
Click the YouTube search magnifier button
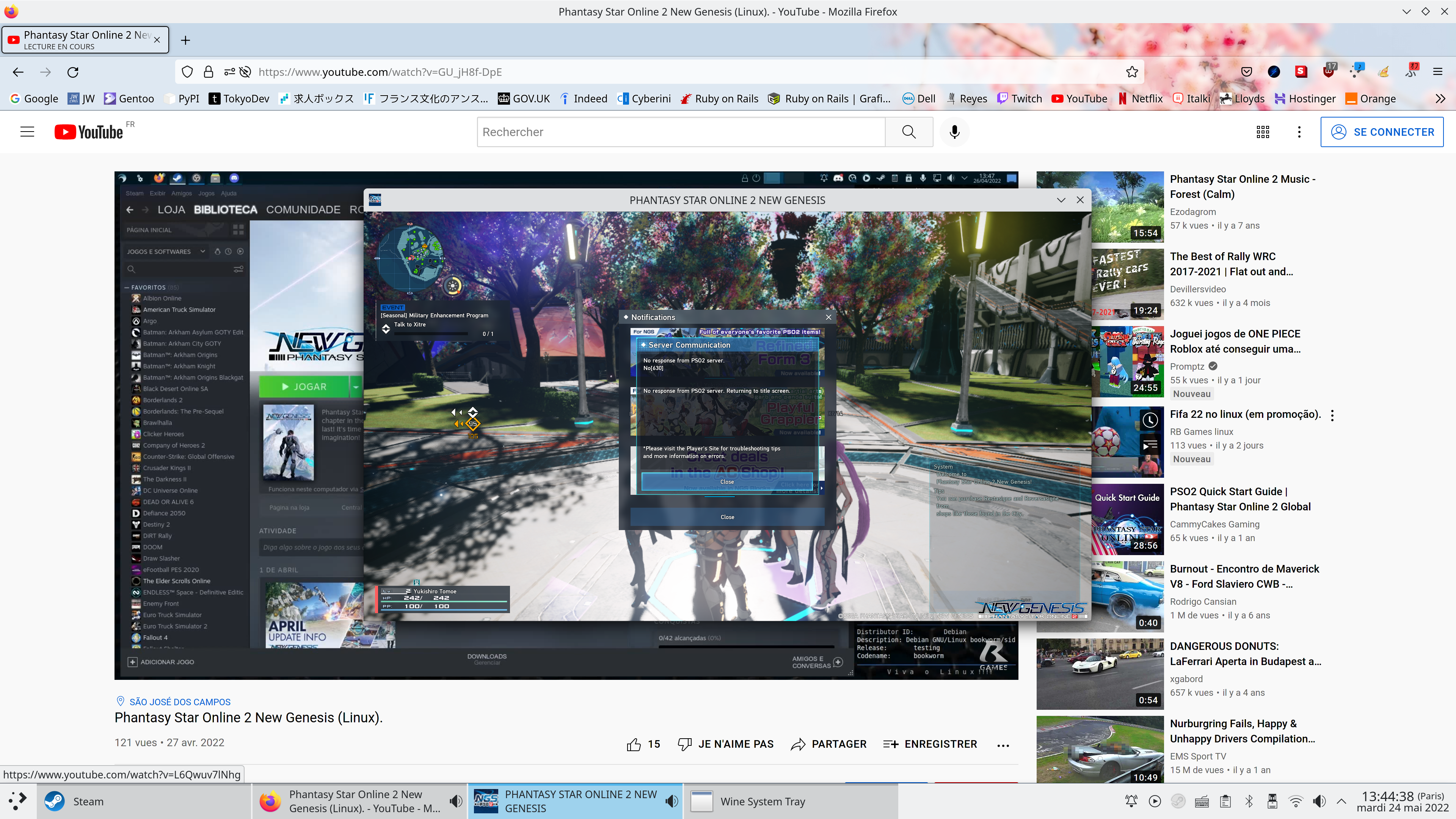(909, 132)
